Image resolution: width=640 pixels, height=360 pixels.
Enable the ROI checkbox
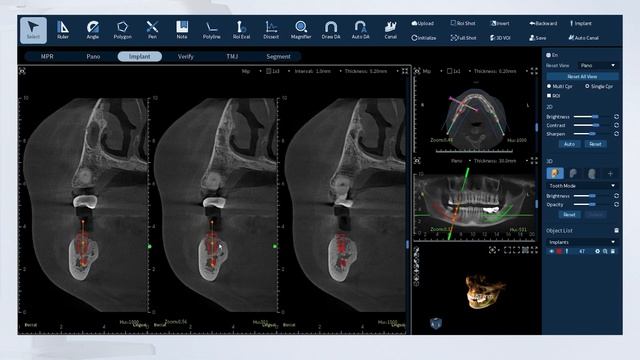coord(549,96)
